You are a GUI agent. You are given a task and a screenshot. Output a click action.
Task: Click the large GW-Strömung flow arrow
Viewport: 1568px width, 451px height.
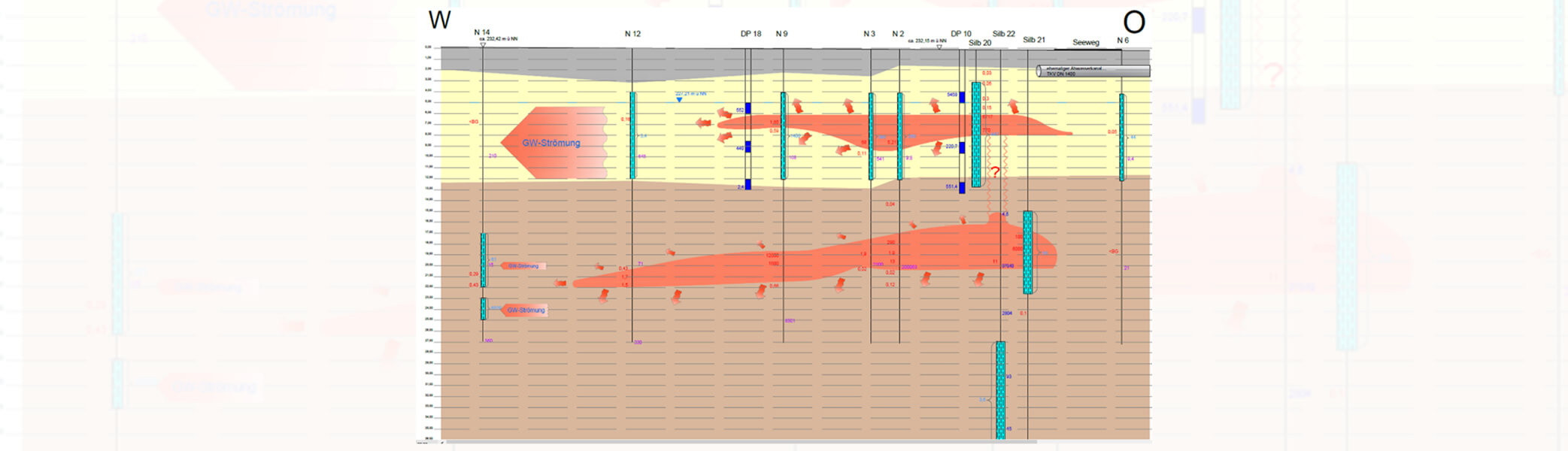click(554, 143)
